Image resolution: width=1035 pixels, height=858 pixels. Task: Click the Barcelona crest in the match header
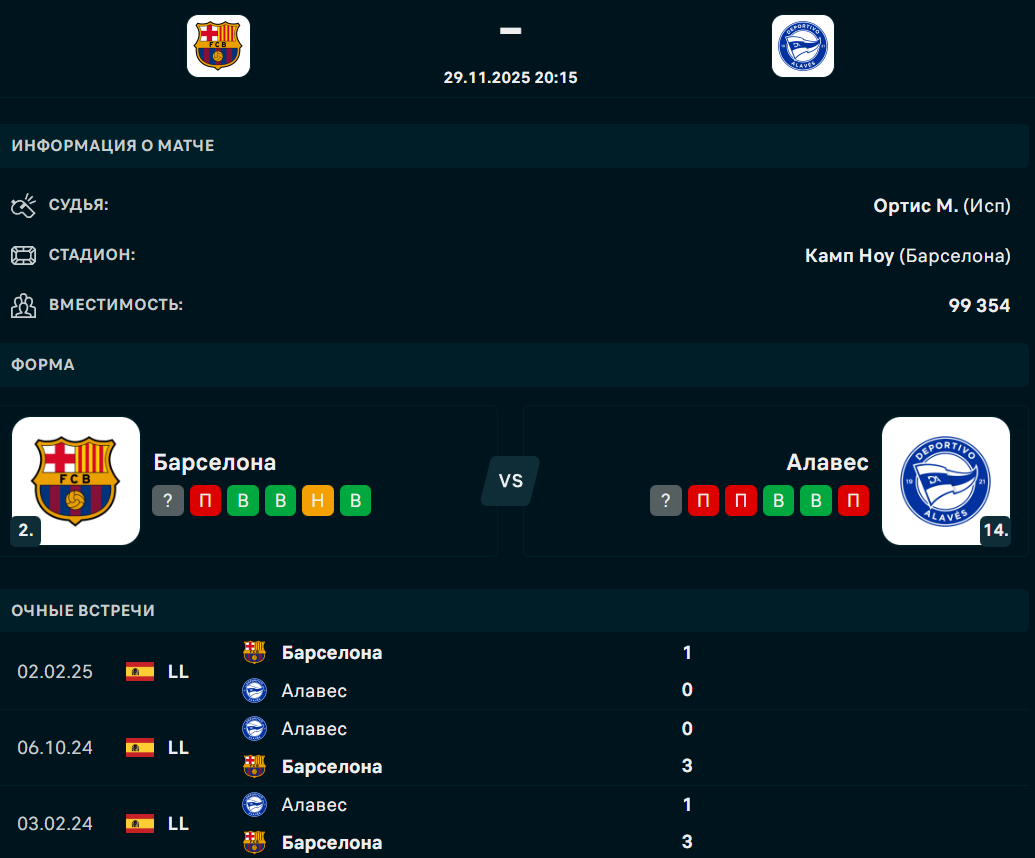[218, 46]
